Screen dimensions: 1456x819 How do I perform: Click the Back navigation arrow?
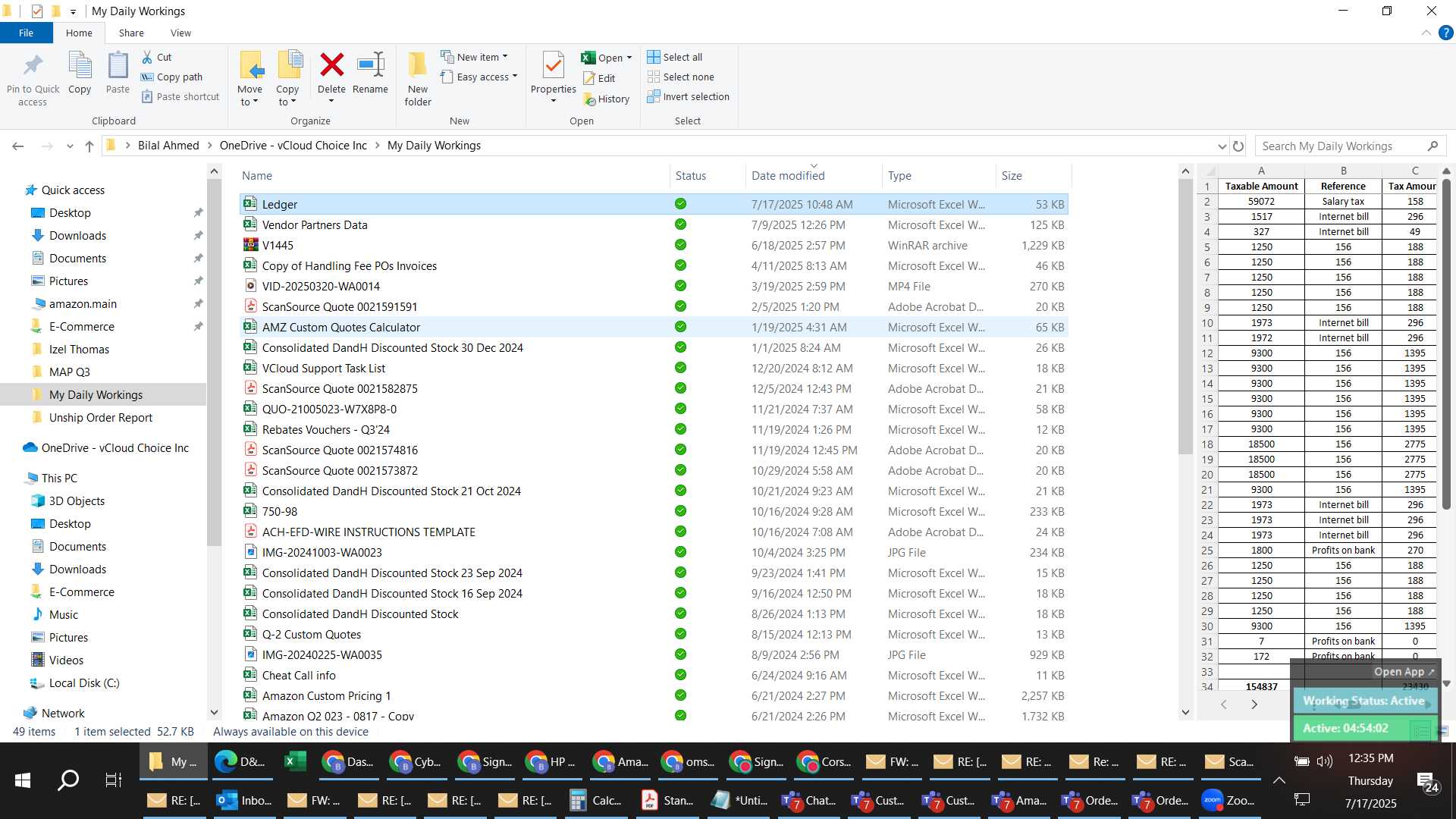pos(18,146)
